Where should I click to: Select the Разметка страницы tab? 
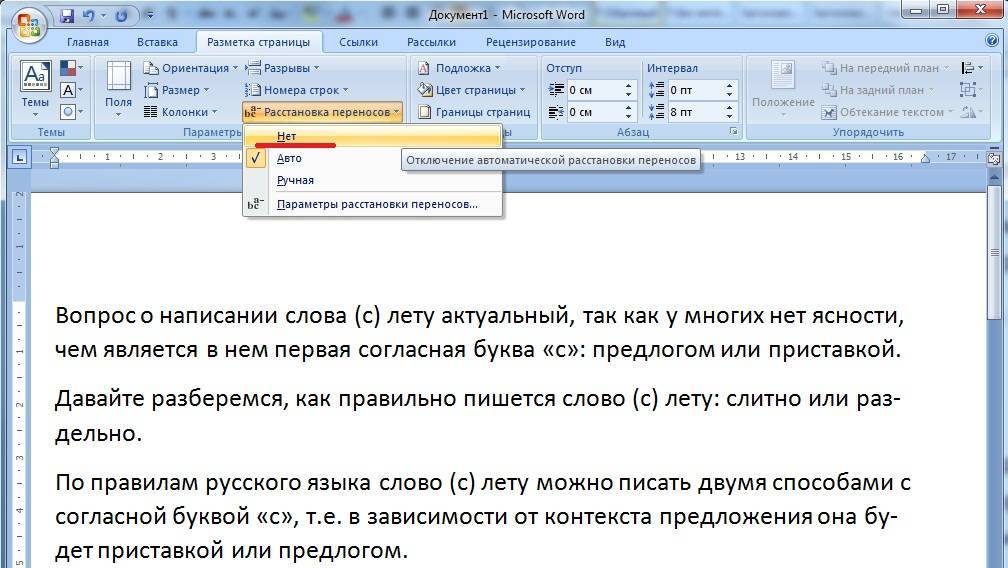(x=258, y=42)
